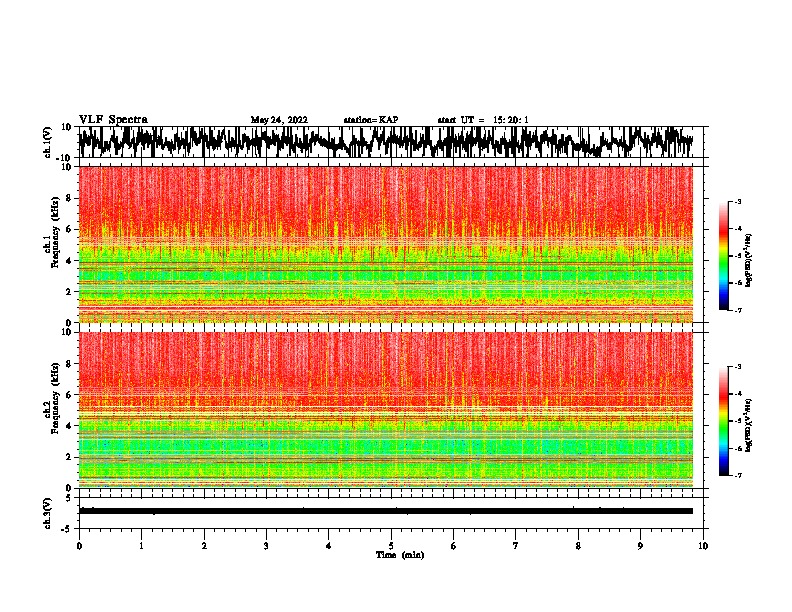Click the ch.1 color scale bar
The image size is (792, 612).
pyautogui.click(x=724, y=256)
